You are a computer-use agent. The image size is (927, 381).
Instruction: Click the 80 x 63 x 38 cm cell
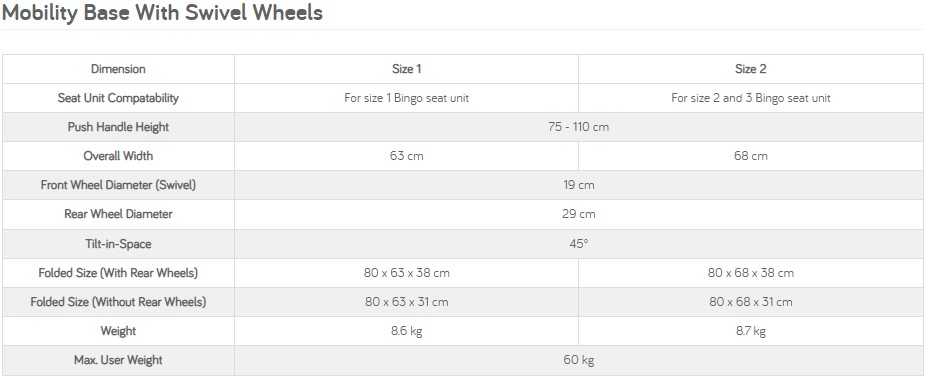click(406, 273)
